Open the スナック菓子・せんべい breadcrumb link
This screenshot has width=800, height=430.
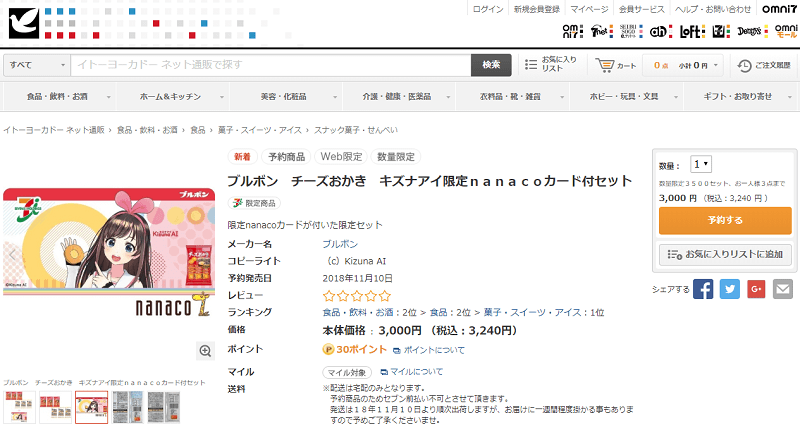pos(356,130)
